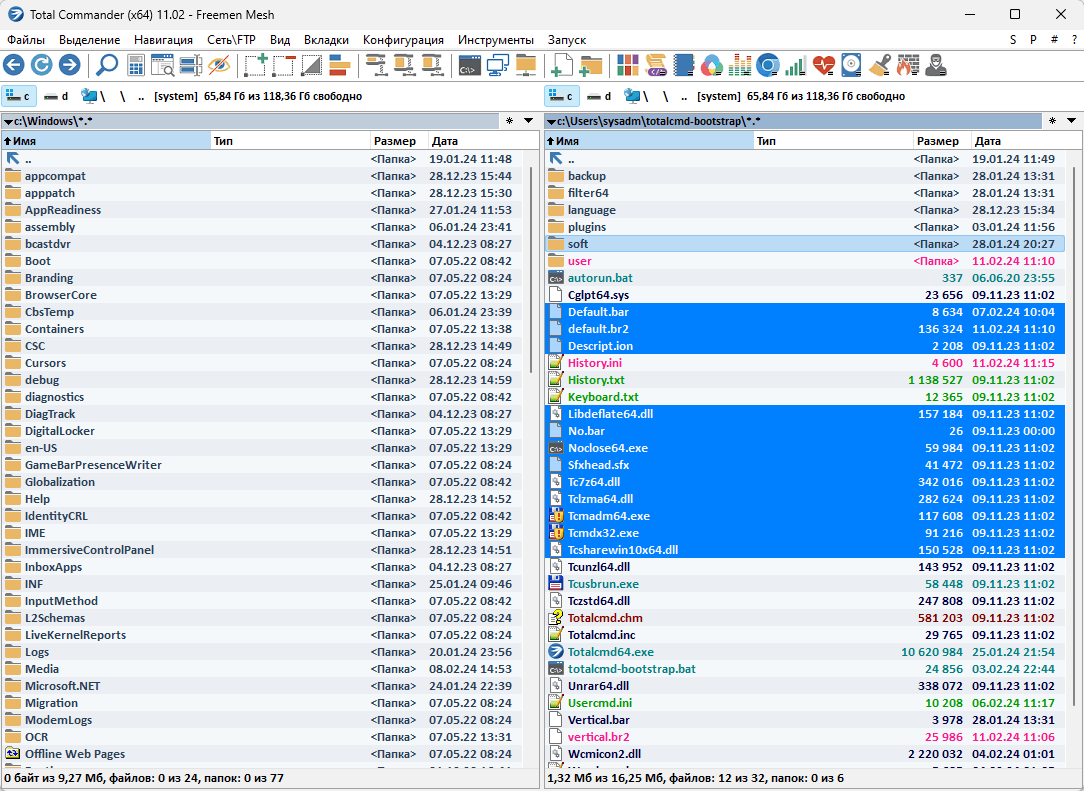1084x791 pixels.
Task: Click the blue Back navigation arrow
Action: [x=14, y=66]
